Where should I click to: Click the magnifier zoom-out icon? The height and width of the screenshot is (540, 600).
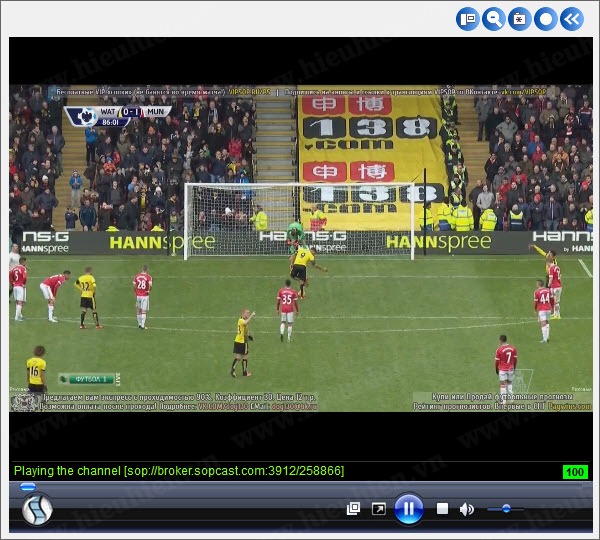tap(494, 18)
